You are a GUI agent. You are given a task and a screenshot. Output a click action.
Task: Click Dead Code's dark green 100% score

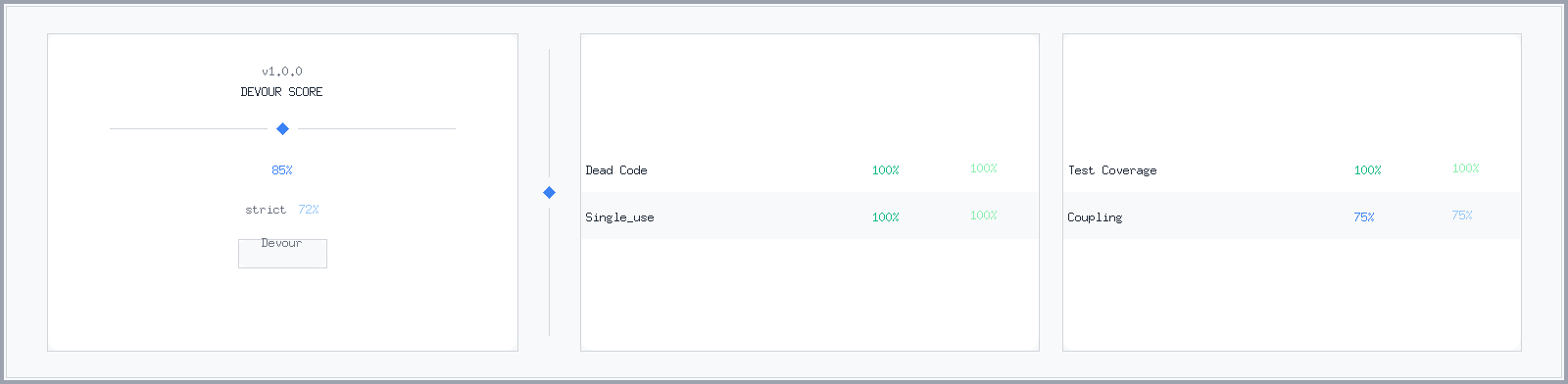[886, 170]
